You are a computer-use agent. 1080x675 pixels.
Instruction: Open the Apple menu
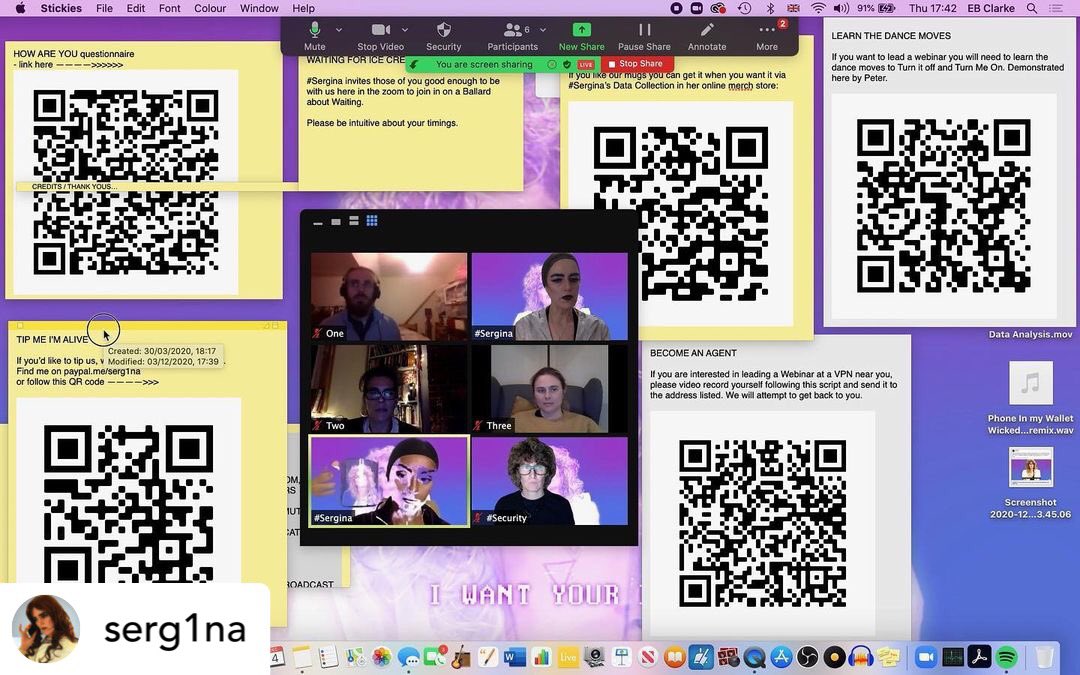[x=20, y=8]
